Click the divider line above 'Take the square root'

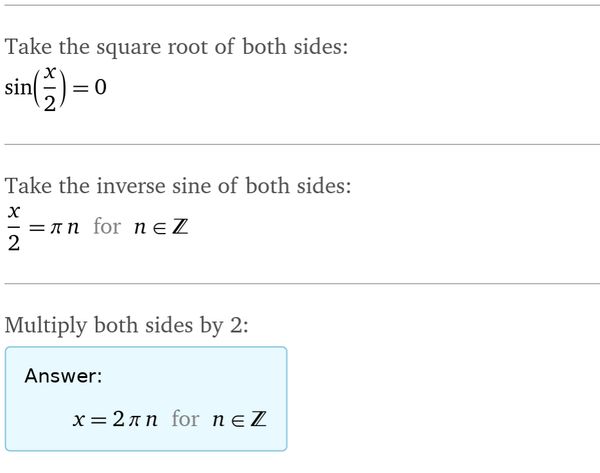tap(300, 5)
